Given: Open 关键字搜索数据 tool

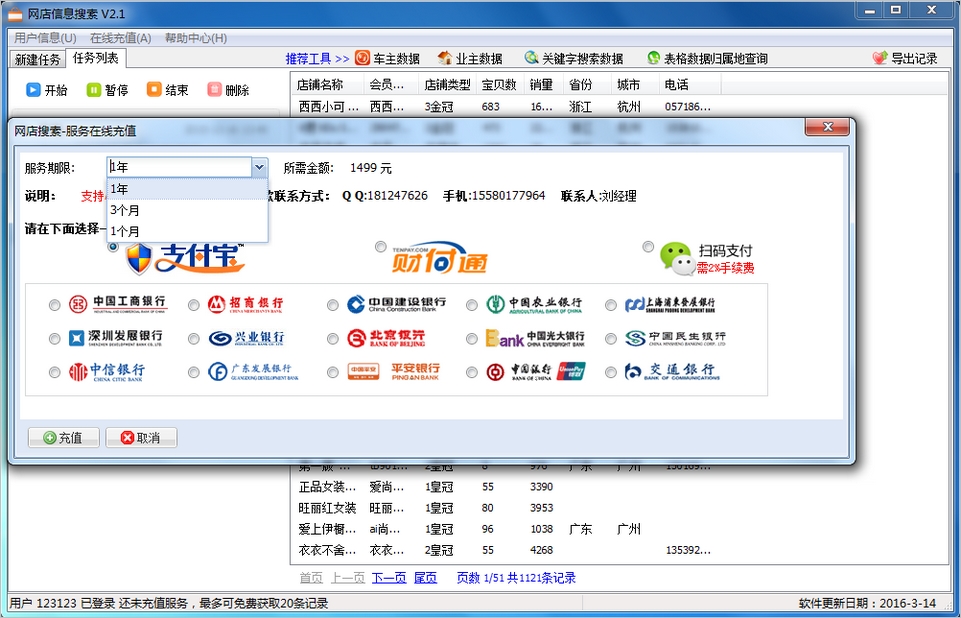Looking at the screenshot, I should click(x=574, y=58).
